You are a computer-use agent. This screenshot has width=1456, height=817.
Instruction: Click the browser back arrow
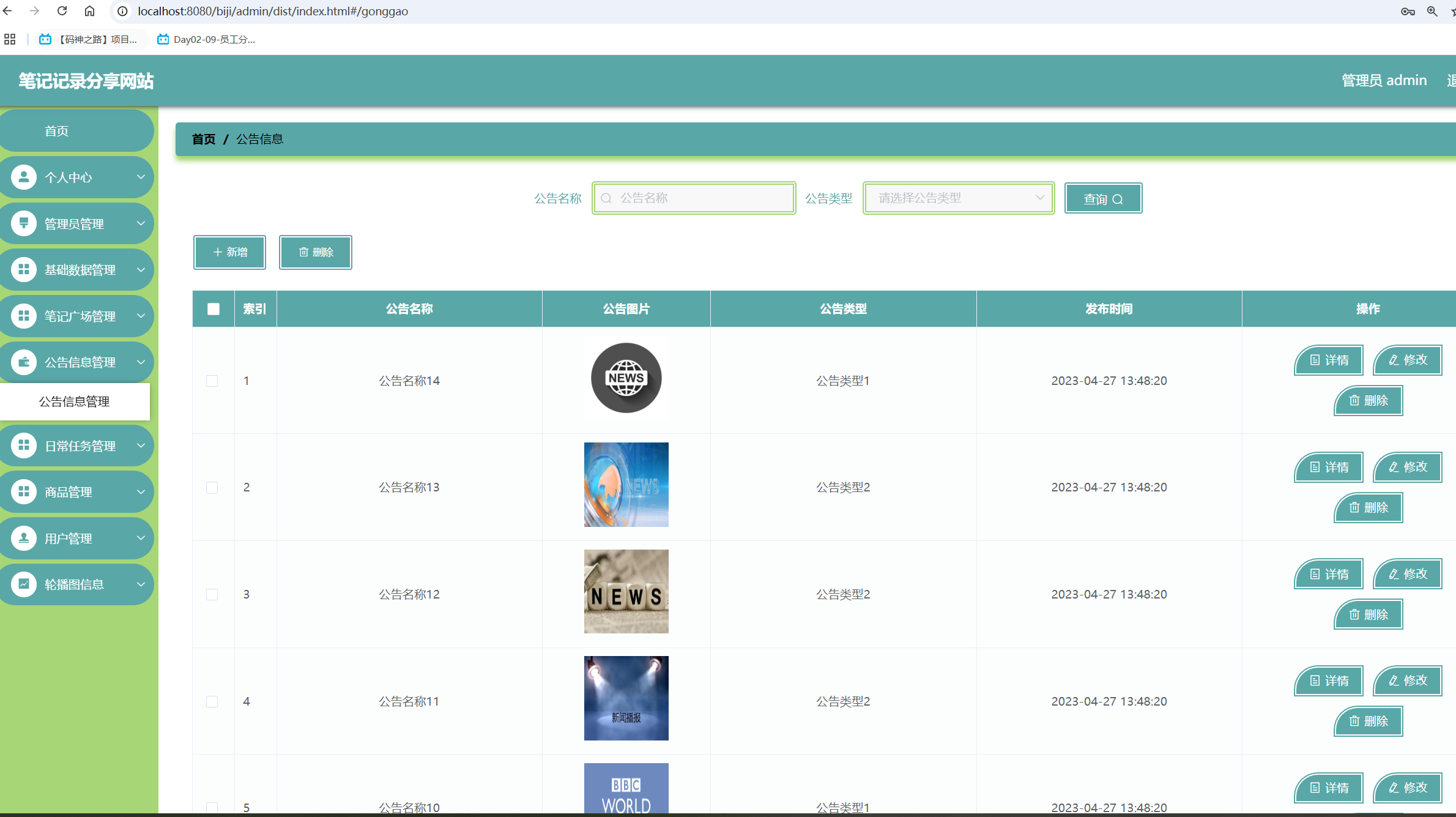point(8,11)
